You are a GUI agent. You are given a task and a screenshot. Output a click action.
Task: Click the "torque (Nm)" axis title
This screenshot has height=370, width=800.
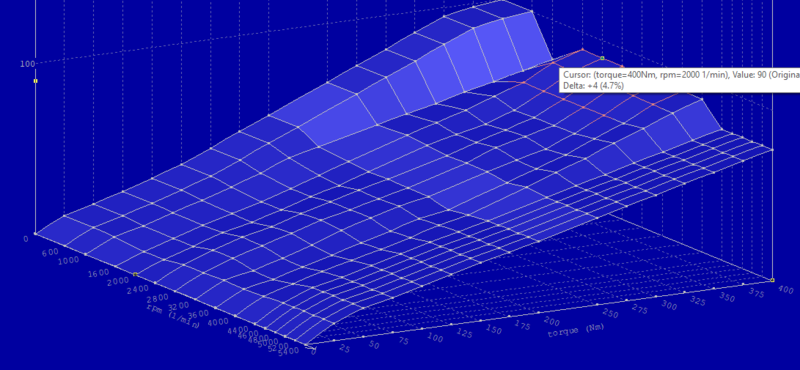pos(576,330)
